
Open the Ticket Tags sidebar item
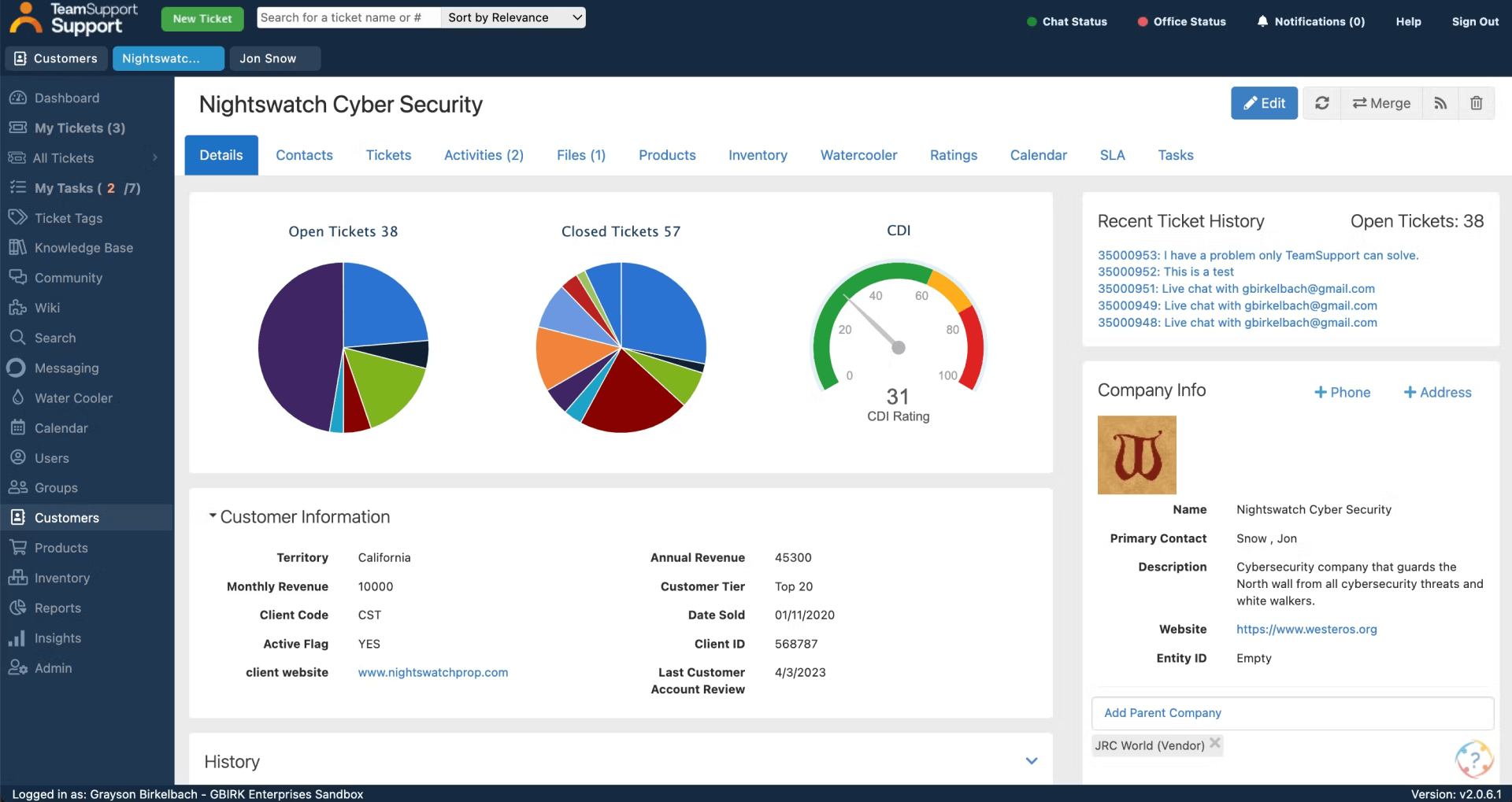click(69, 218)
